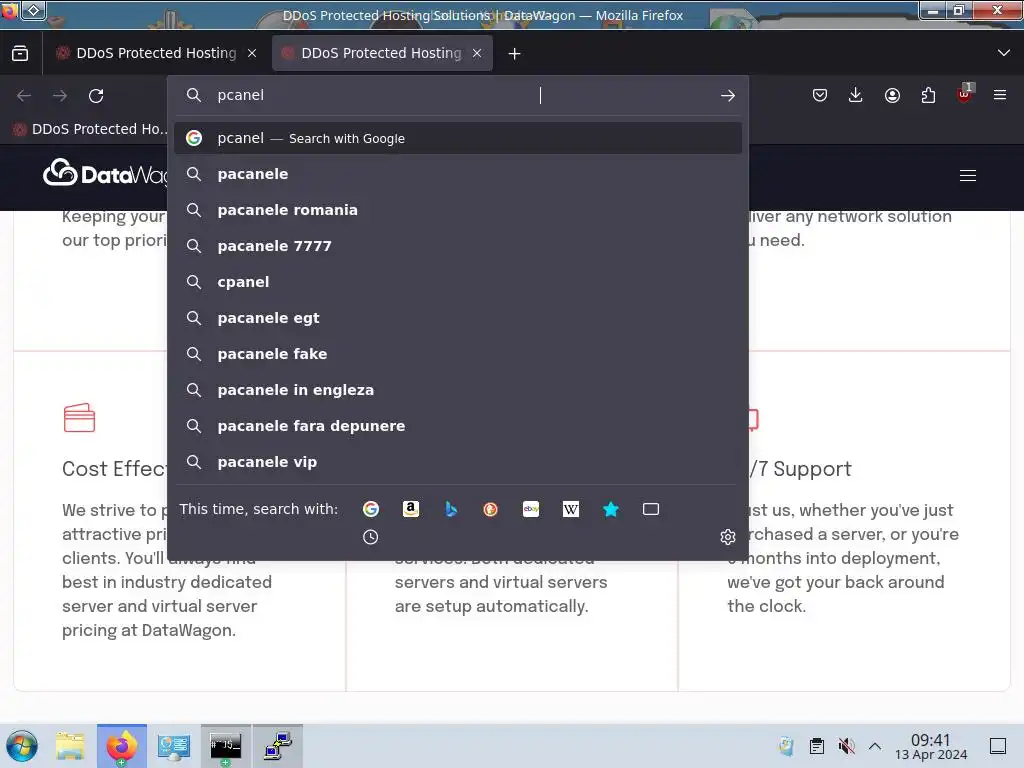Open Save to Pocket button

click(820, 95)
